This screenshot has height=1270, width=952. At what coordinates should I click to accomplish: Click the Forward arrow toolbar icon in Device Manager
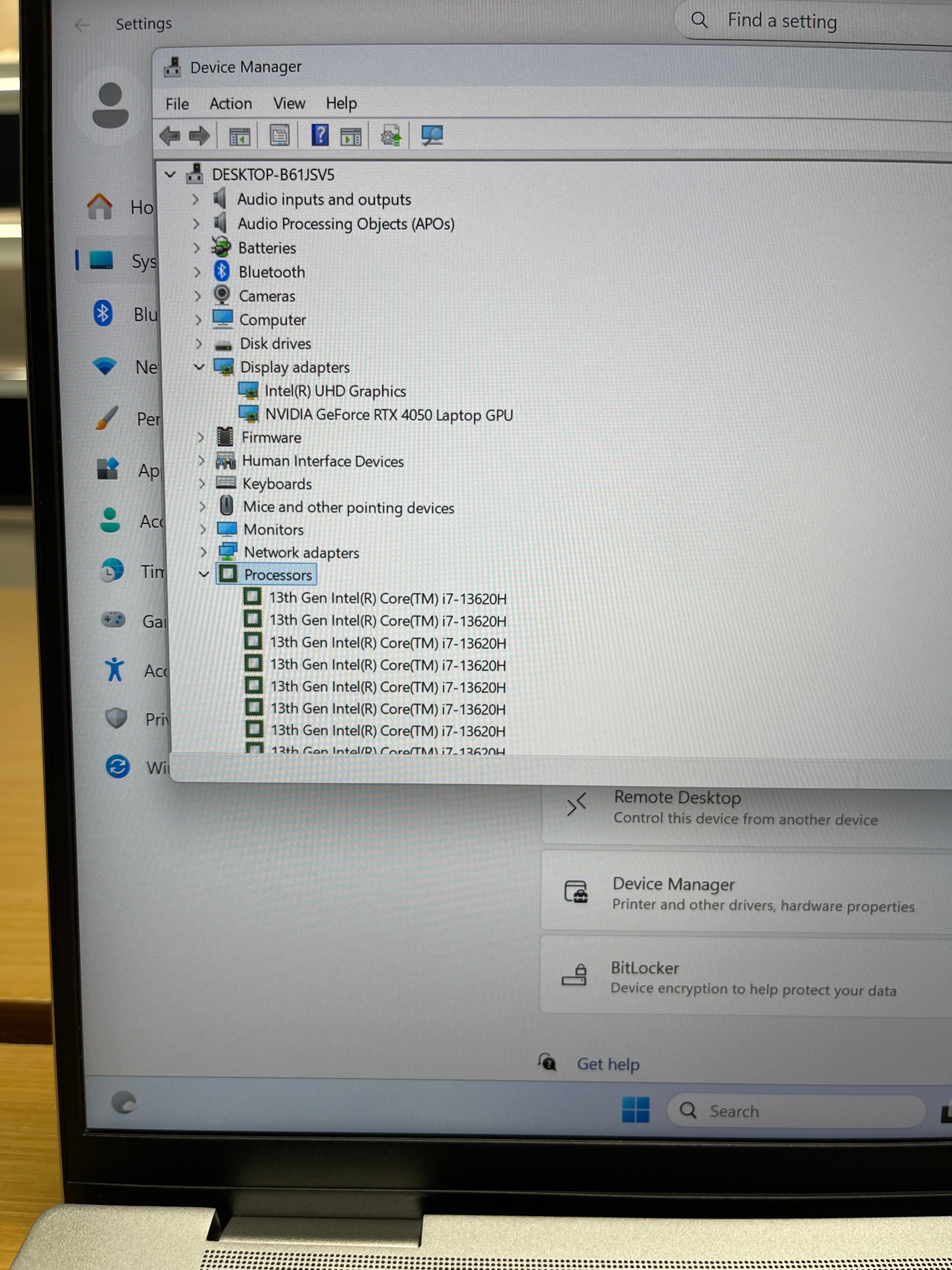(200, 136)
